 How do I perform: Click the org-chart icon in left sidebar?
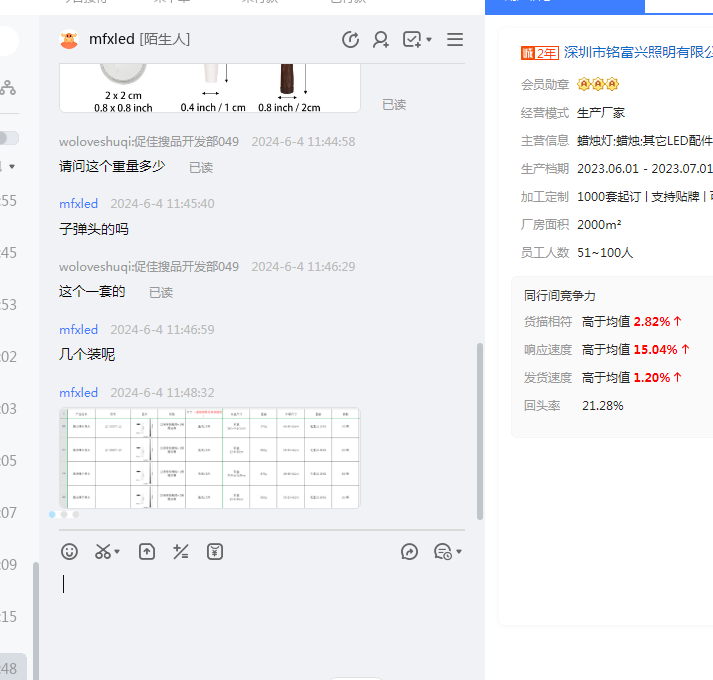8,88
